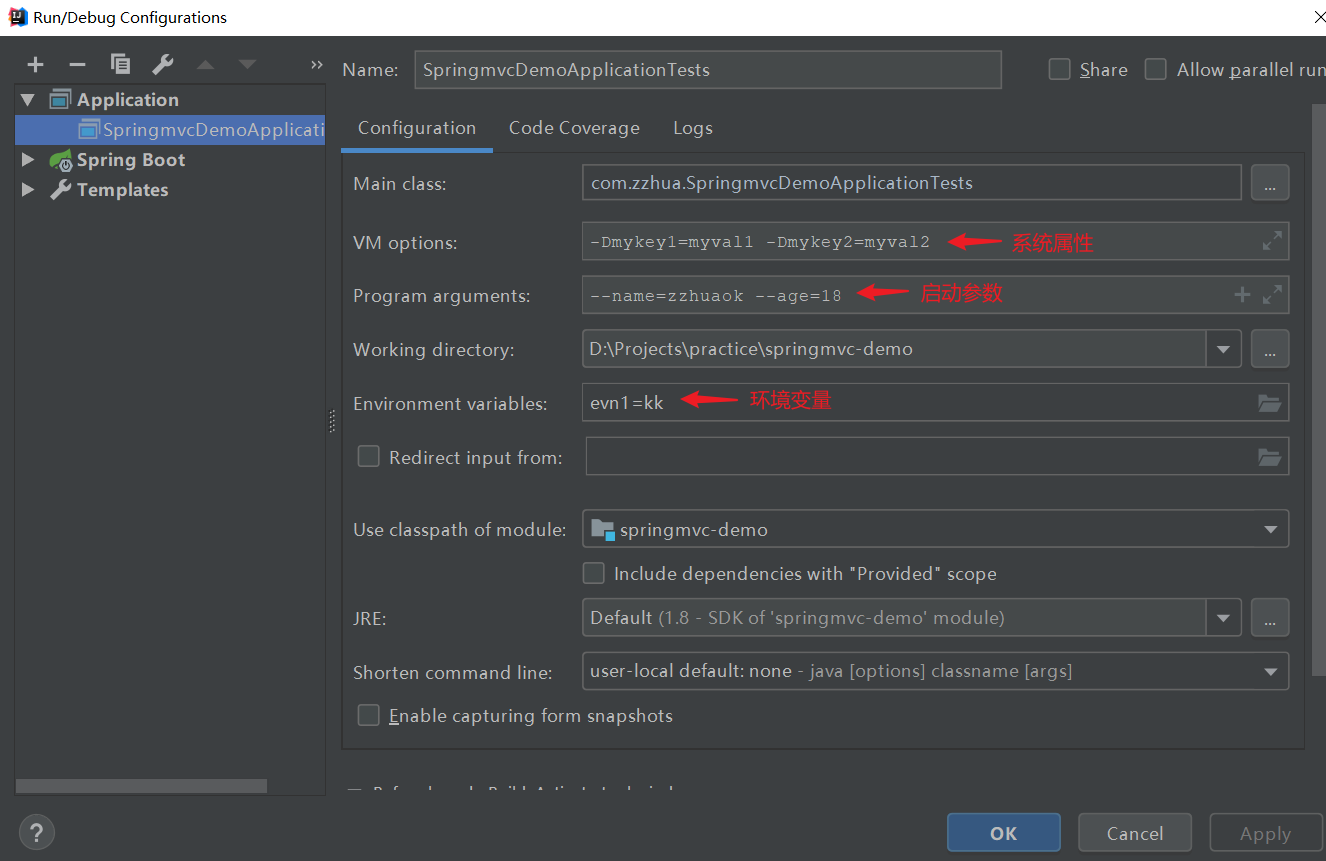Open Environment variables editor folder icon
This screenshot has height=861, width=1326.
1270,403
